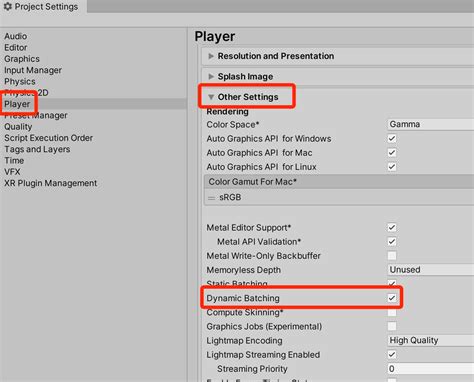The image size is (474, 382).
Task: Click the Rendering section label
Action: click(227, 112)
